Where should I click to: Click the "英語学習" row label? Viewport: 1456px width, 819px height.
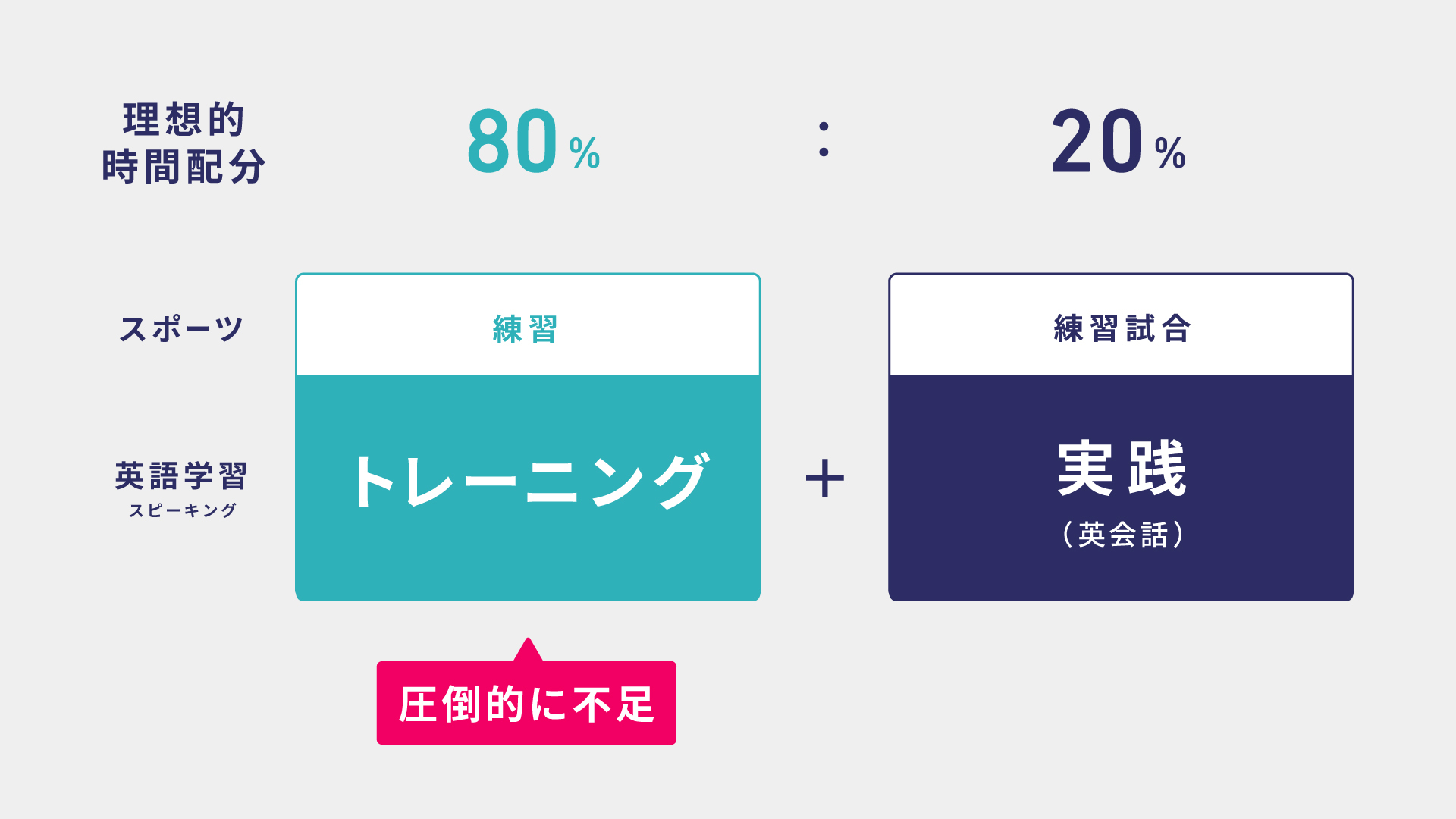(181, 476)
